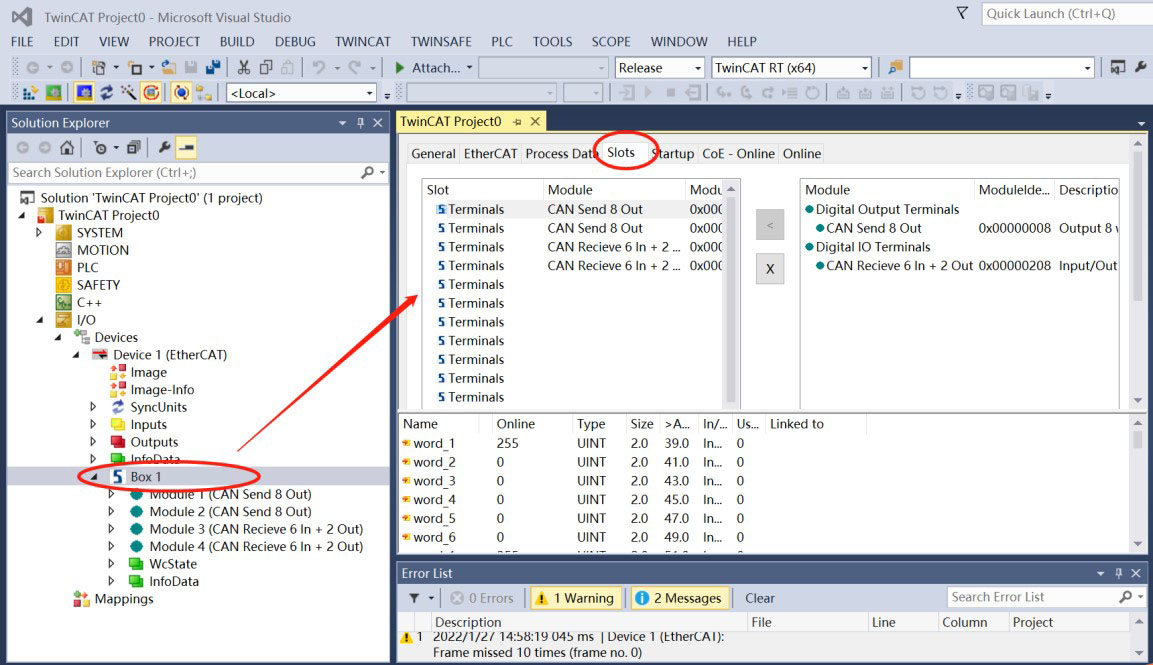Click the Cut scissors icon
Screen dimensions: 1153x665
pyautogui.click(x=243, y=68)
